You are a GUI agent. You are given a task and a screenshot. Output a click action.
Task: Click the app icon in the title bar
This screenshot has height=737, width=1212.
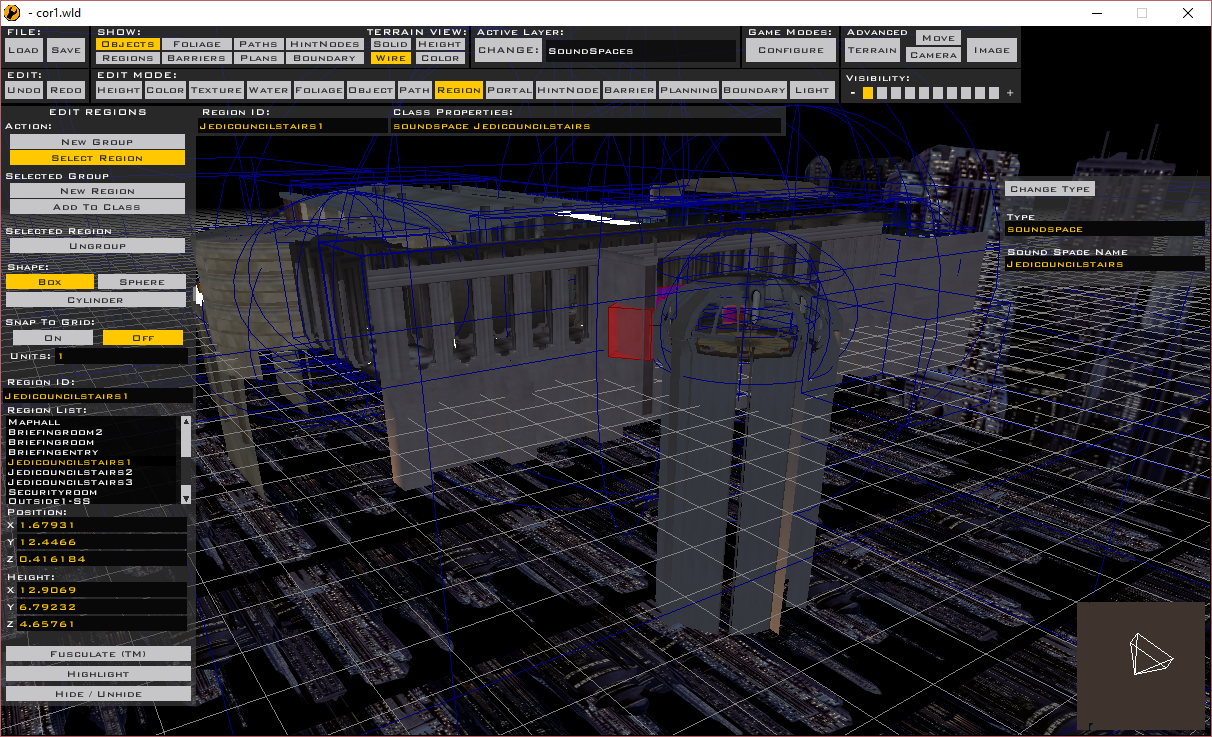click(x=14, y=13)
